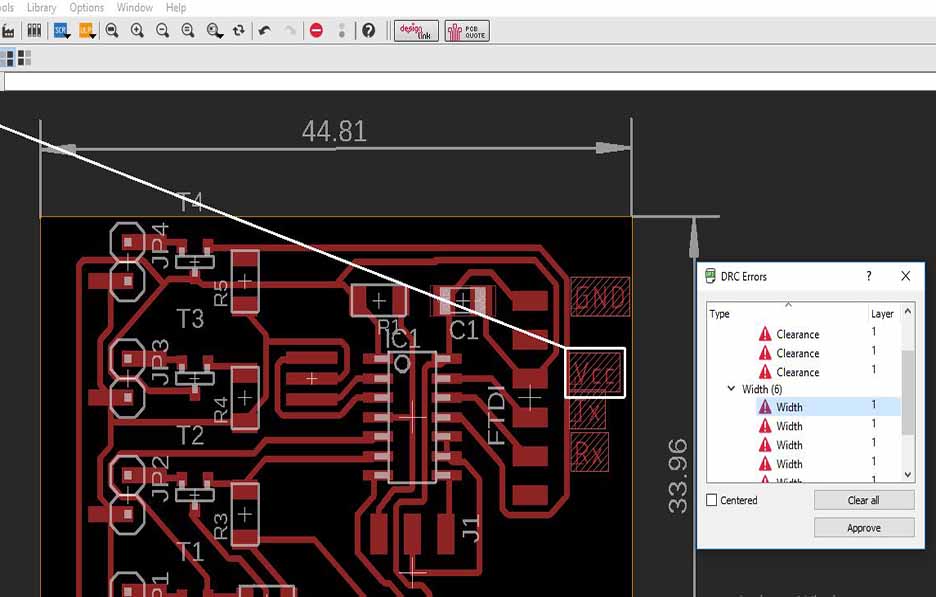
Task: Click the 33.96 dimension text
Action: tap(678, 476)
